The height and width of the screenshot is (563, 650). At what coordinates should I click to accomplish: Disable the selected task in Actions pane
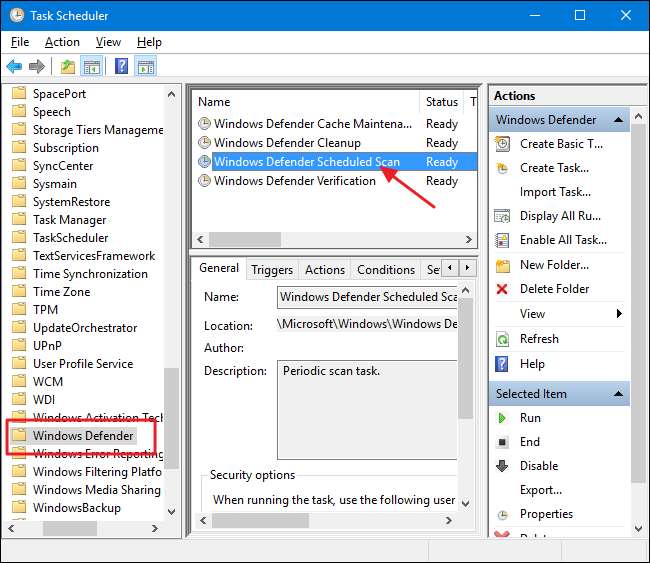click(x=538, y=466)
